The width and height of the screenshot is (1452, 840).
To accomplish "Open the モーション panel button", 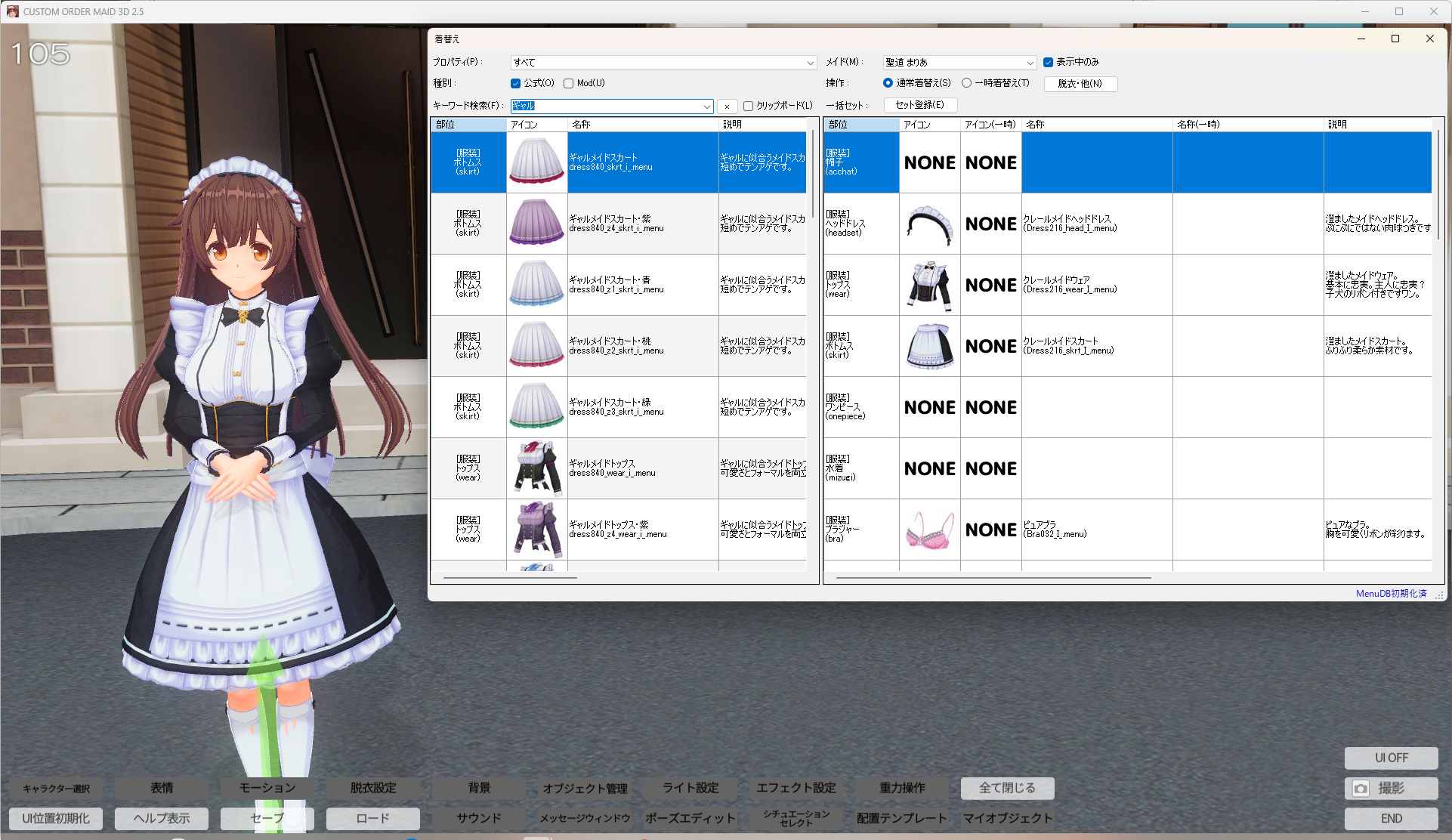I will tap(267, 788).
